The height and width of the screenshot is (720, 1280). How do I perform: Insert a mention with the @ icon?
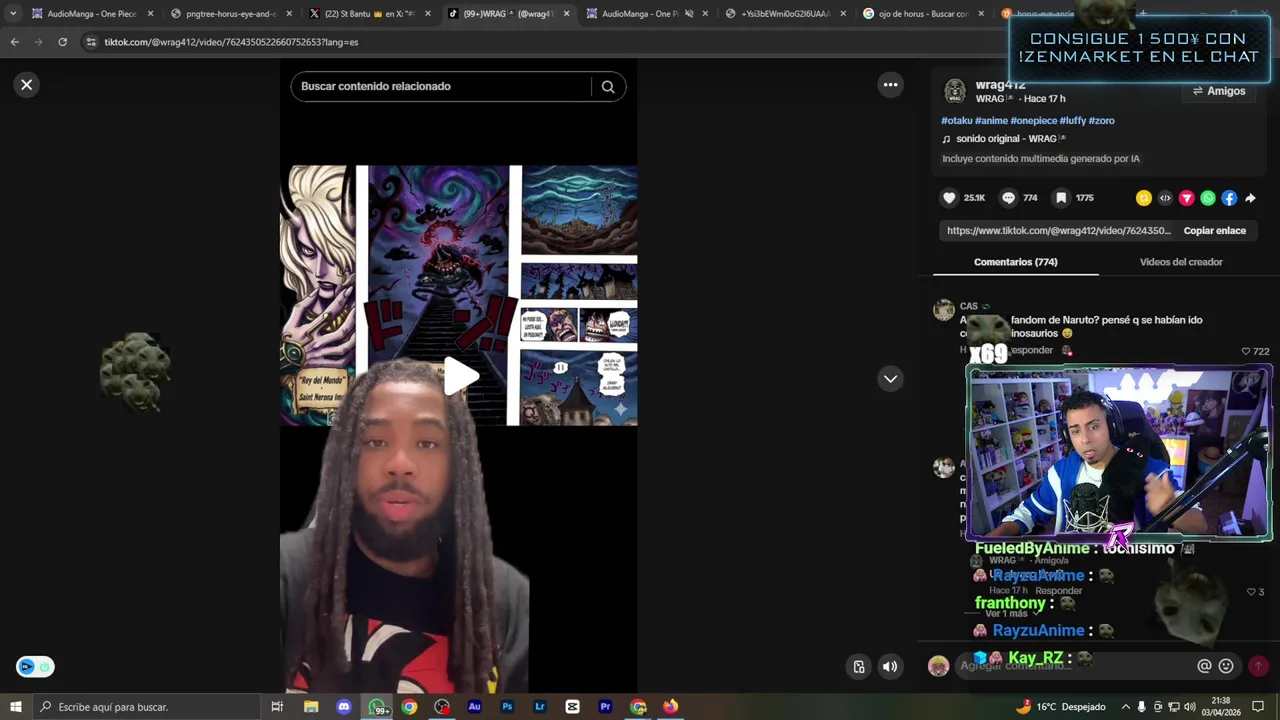point(1204,666)
